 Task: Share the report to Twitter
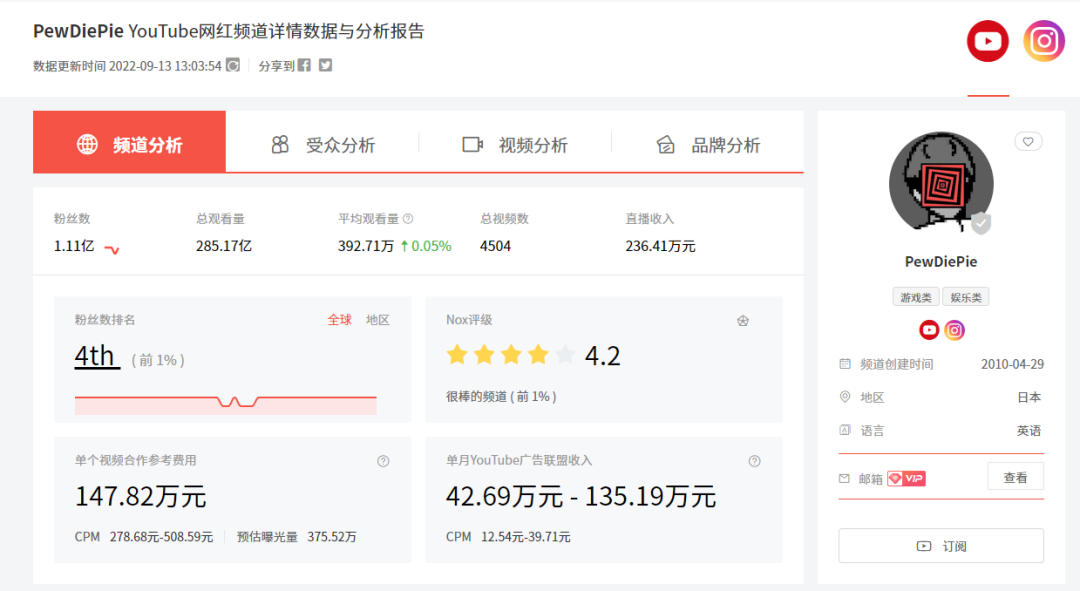click(x=326, y=65)
